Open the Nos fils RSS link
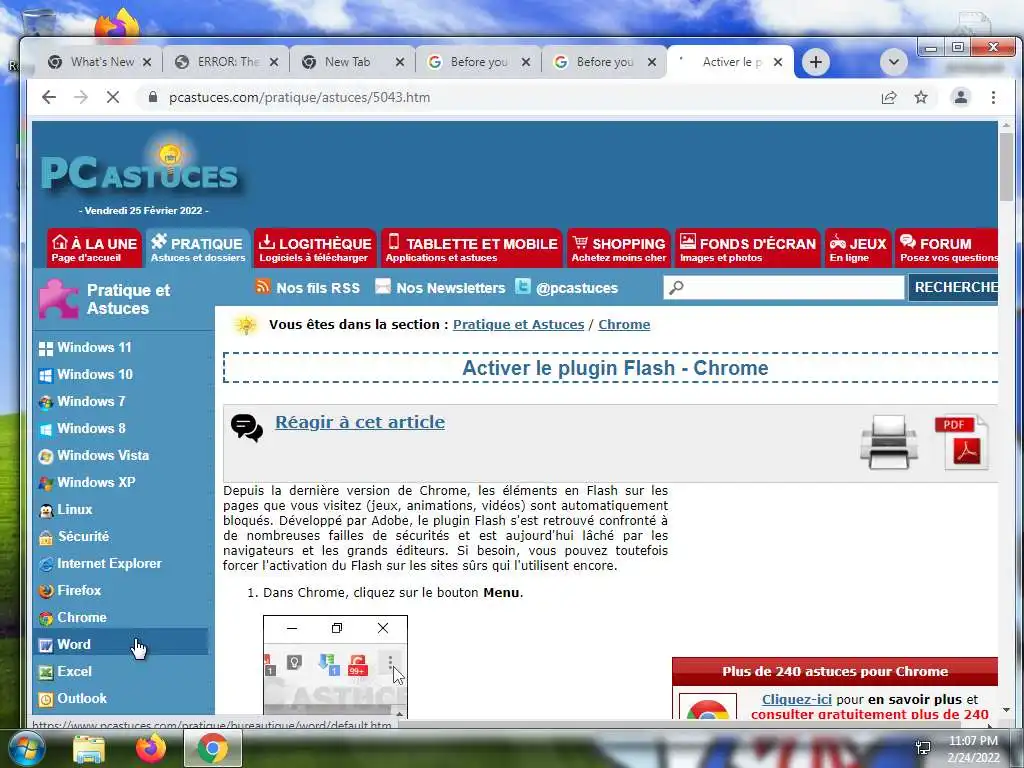Viewport: 1024px width, 768px height. pyautogui.click(x=318, y=288)
